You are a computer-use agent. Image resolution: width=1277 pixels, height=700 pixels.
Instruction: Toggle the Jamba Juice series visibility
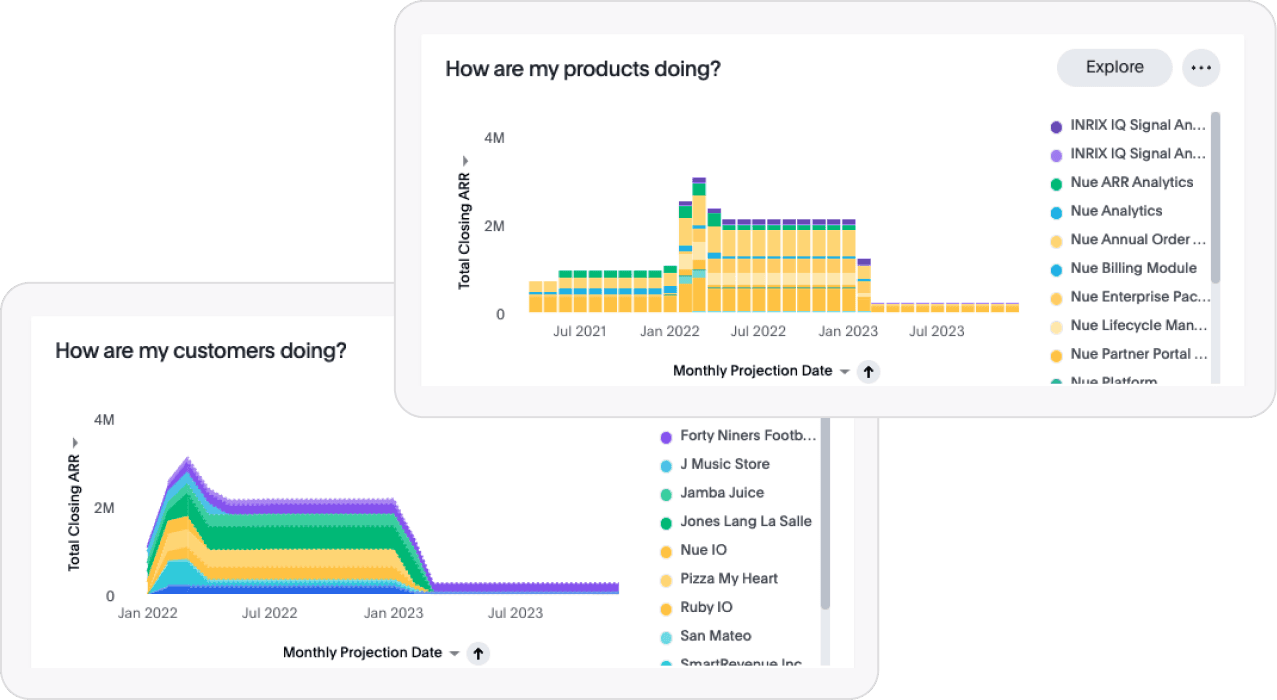click(x=721, y=493)
